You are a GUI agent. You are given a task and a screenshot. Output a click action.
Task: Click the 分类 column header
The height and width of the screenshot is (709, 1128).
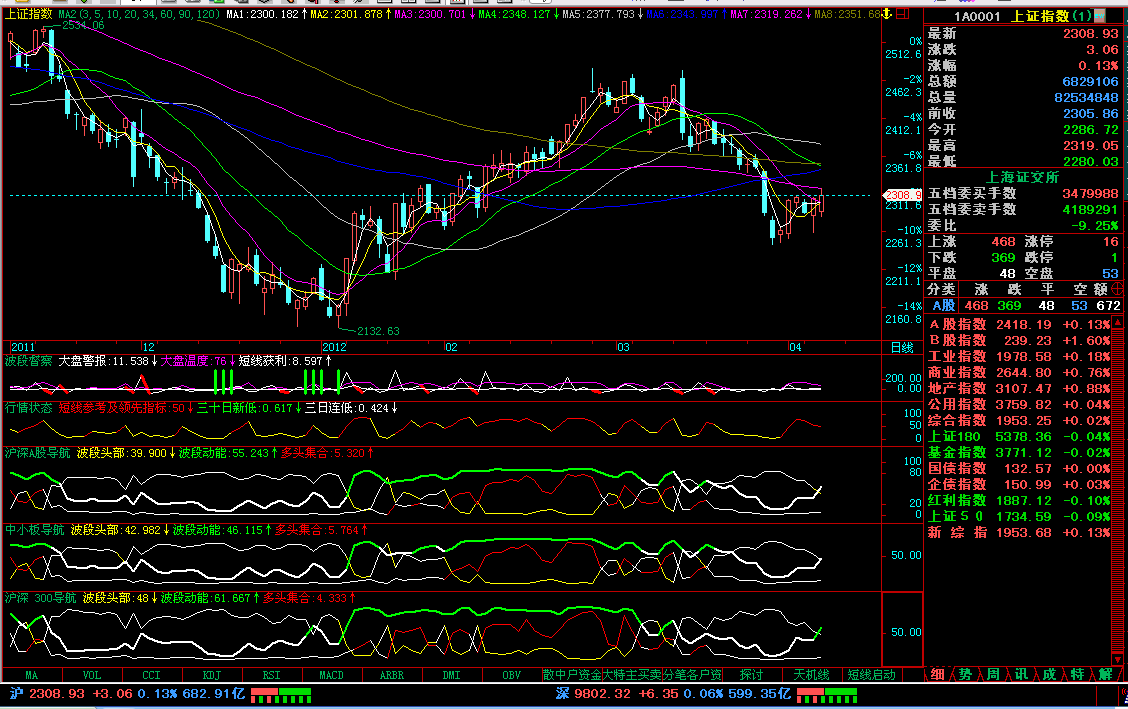click(x=941, y=289)
